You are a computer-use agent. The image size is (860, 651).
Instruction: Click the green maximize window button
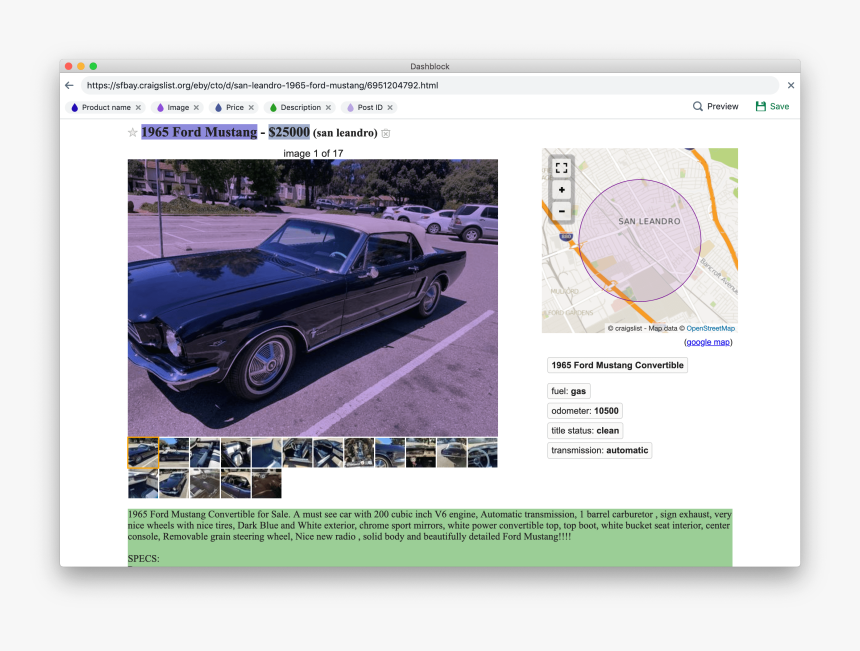93,66
